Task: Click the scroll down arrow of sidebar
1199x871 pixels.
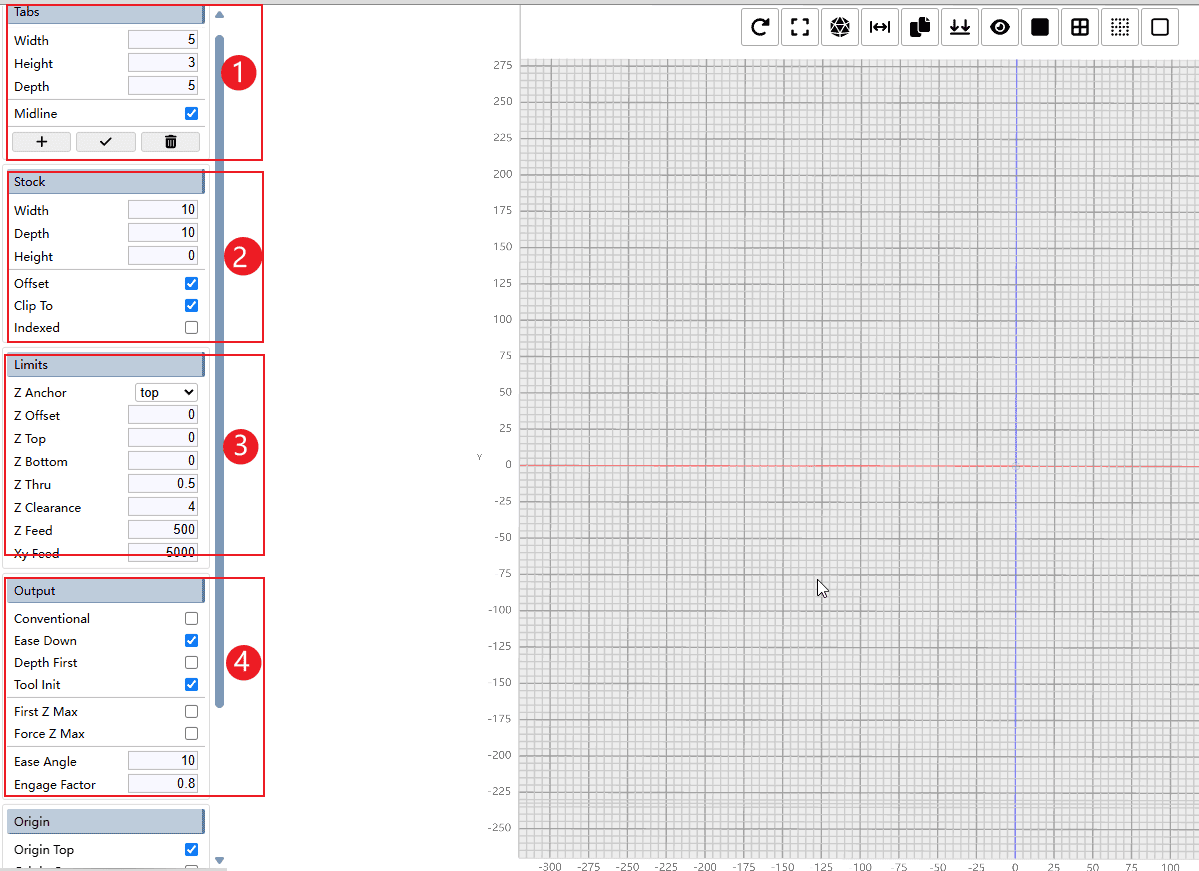Action: (220, 860)
